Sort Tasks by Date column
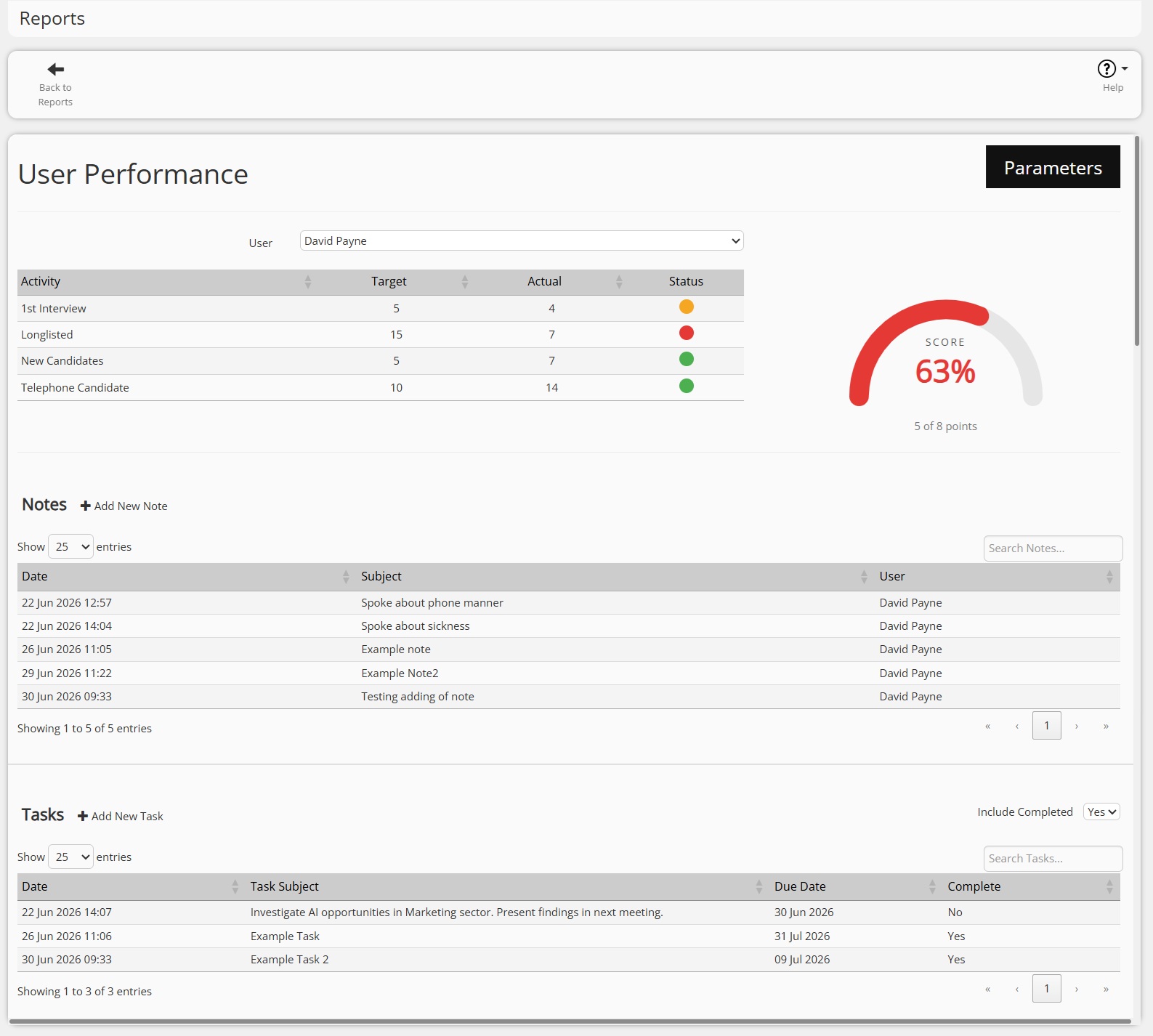Image resolution: width=1153 pixels, height=1036 pixels. tap(130, 887)
